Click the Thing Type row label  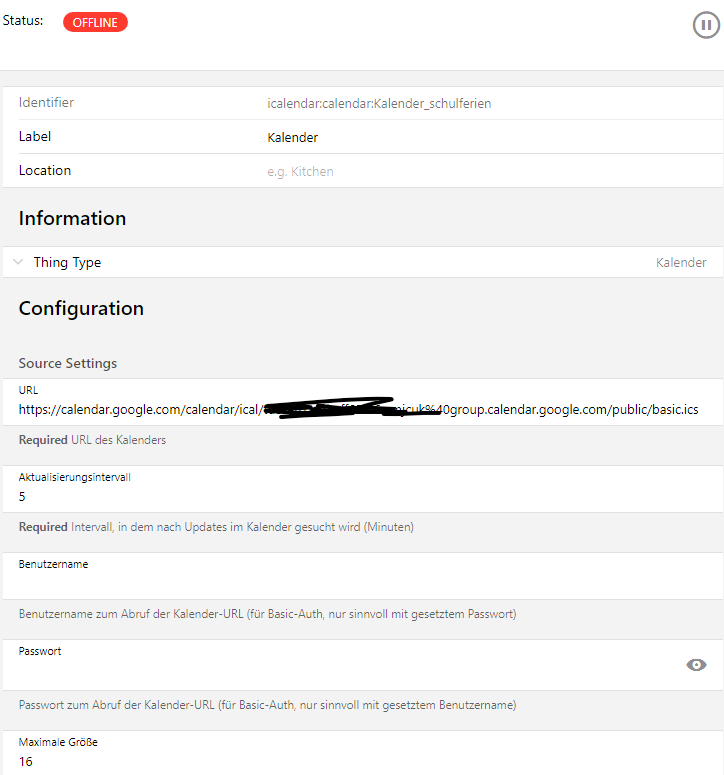pos(67,262)
